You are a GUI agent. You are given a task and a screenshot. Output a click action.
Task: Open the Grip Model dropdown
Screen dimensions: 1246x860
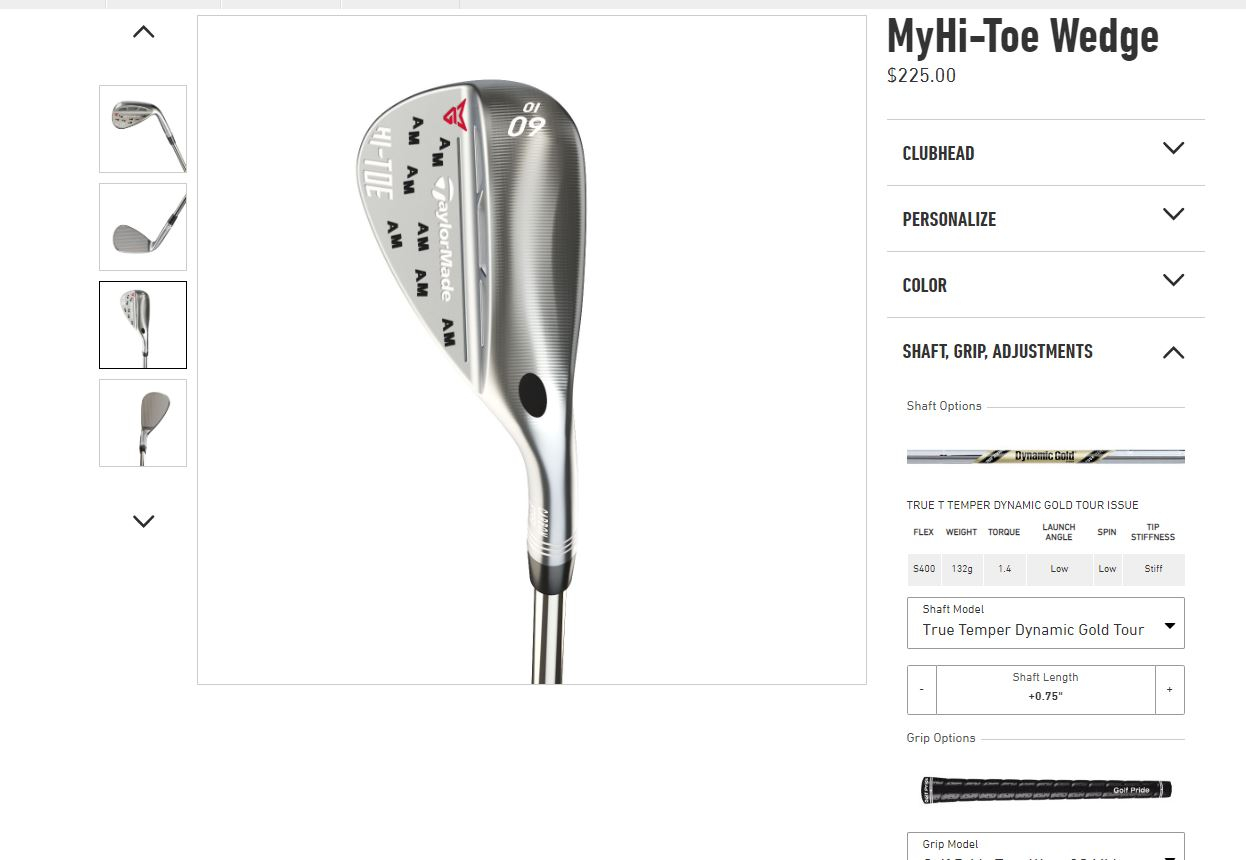coord(1045,846)
